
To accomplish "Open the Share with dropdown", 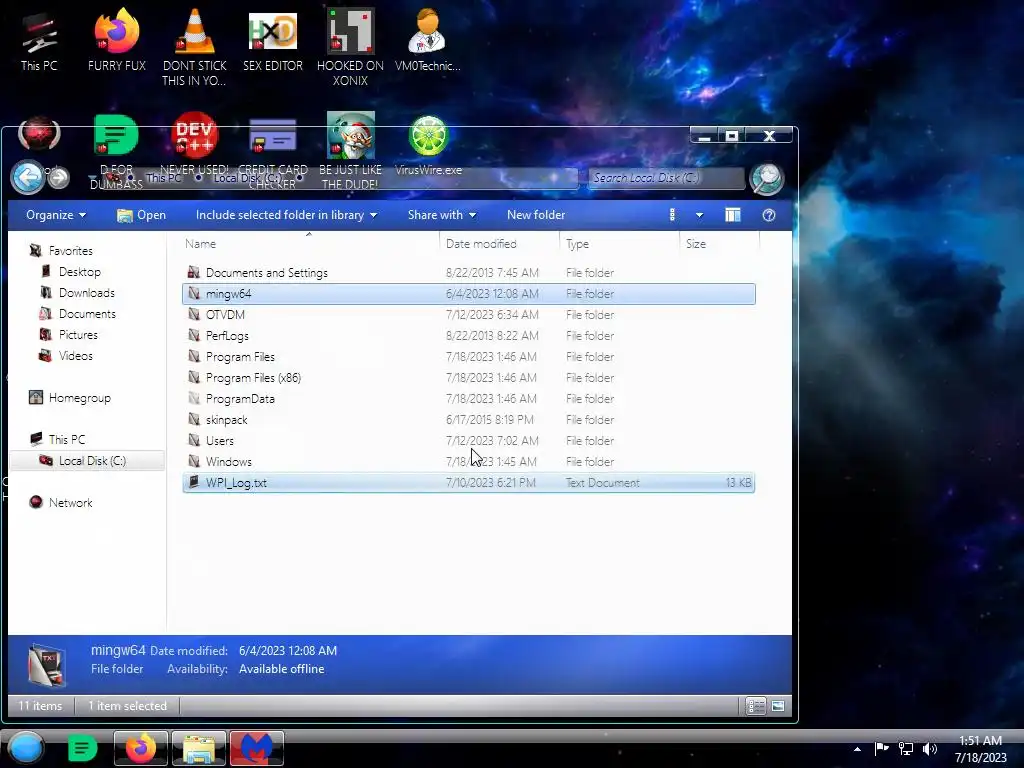I will coord(441,215).
